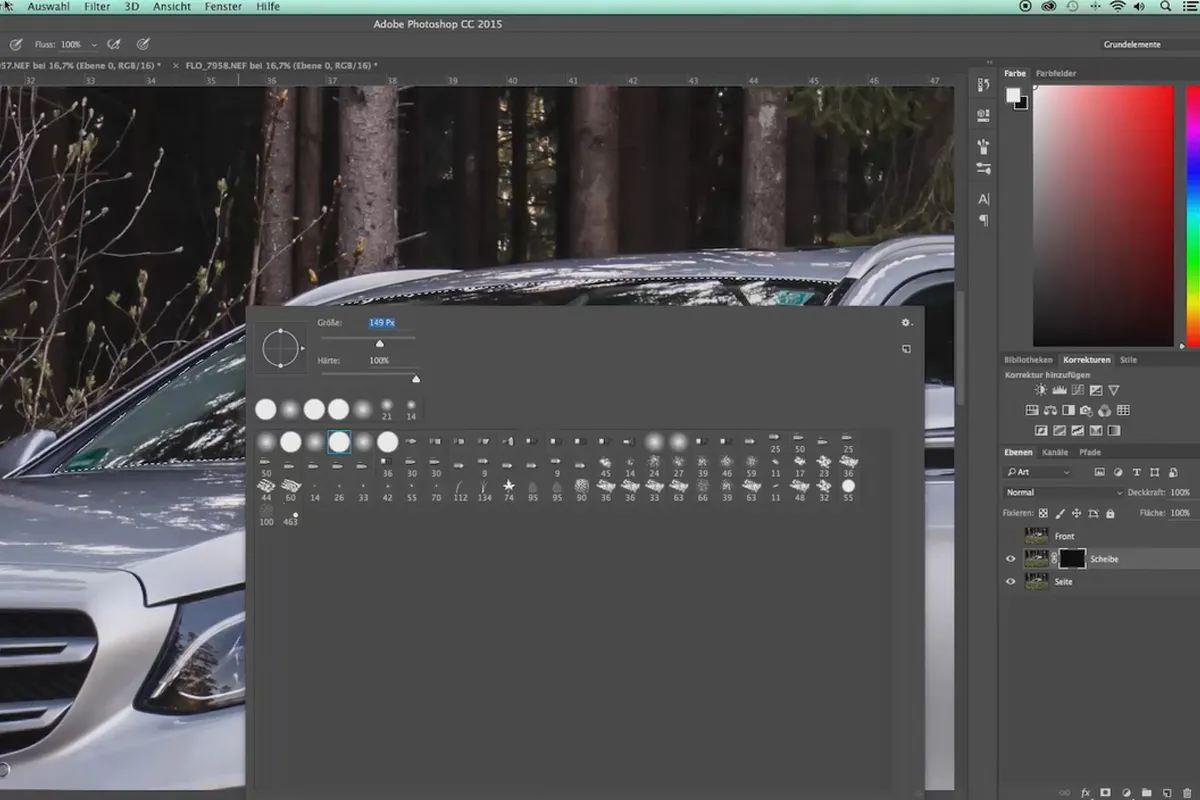Open the brush picker gear menu
The image size is (1200, 800).
906,323
